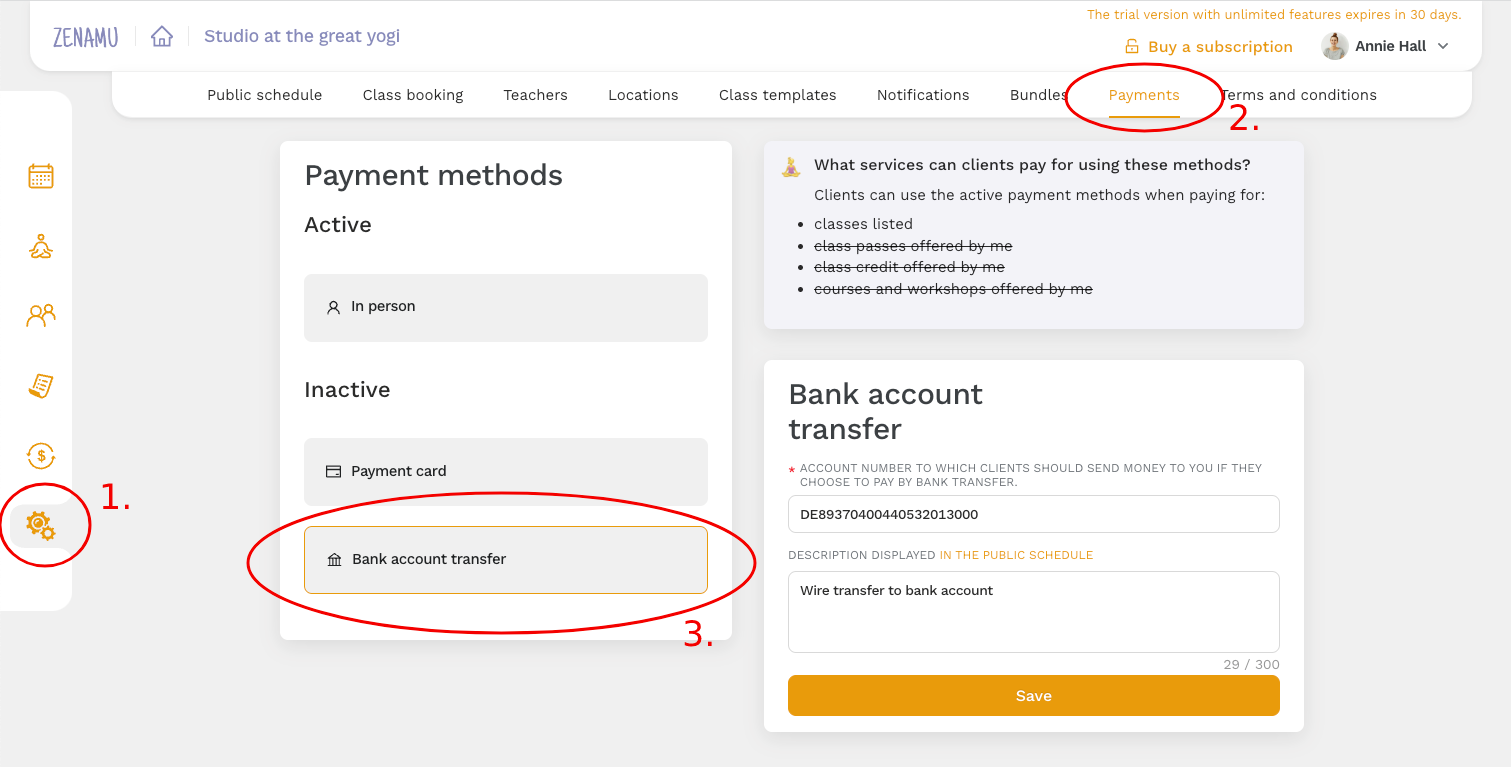The width and height of the screenshot is (1511, 767).
Task: Click the Zenamu logo
Action: [86, 38]
